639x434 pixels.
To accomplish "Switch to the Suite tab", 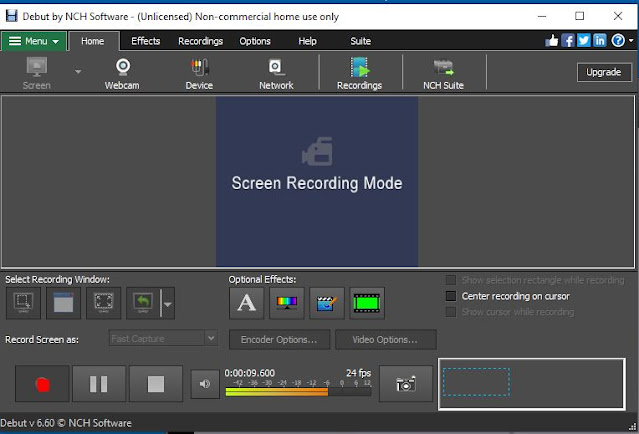I will tap(361, 41).
